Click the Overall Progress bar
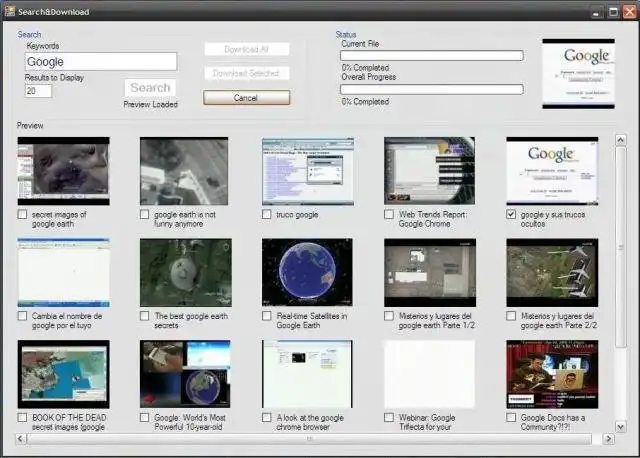This screenshot has width=640, height=458. coord(431,89)
